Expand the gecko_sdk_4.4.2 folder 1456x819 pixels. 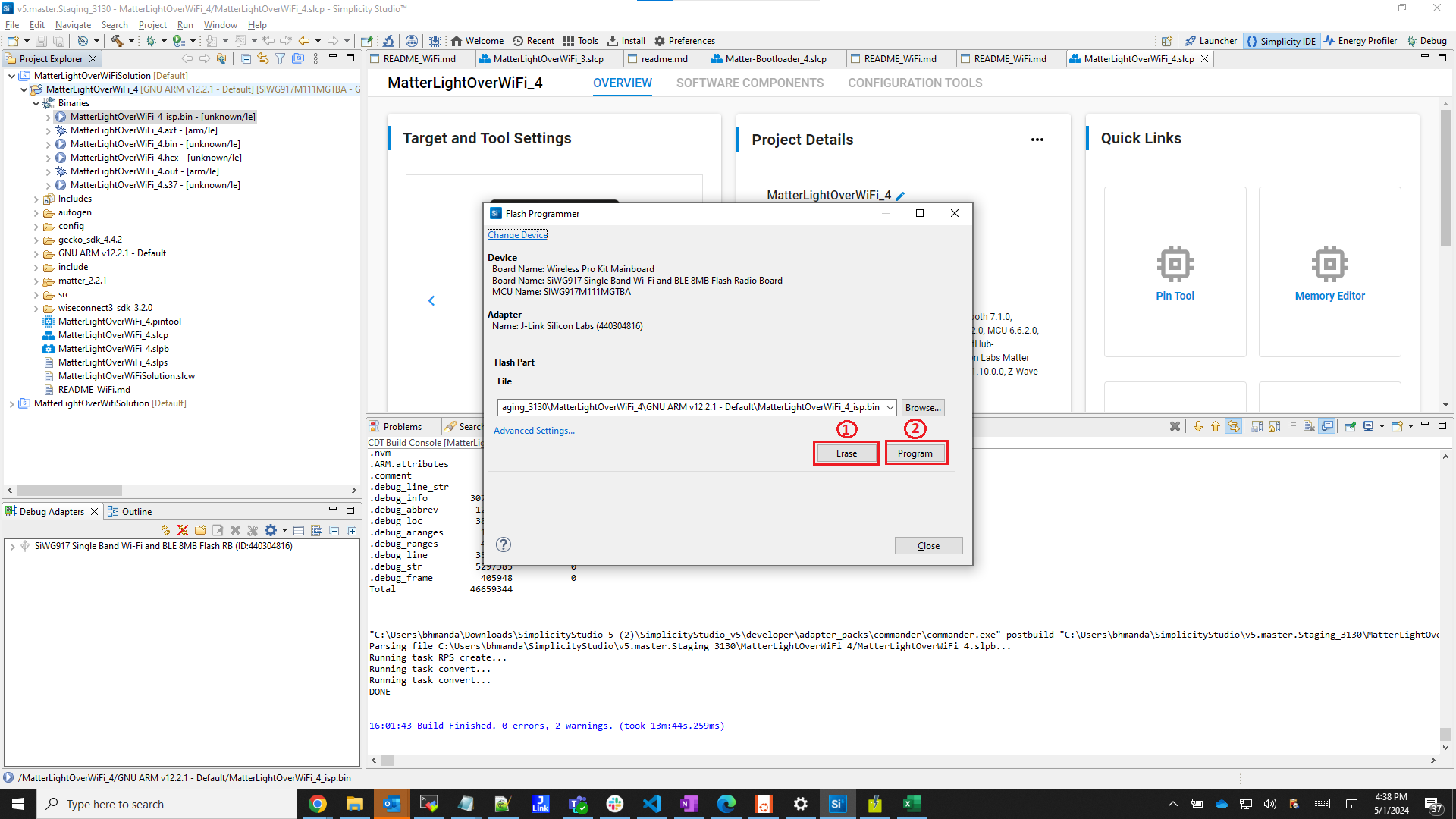click(x=36, y=240)
